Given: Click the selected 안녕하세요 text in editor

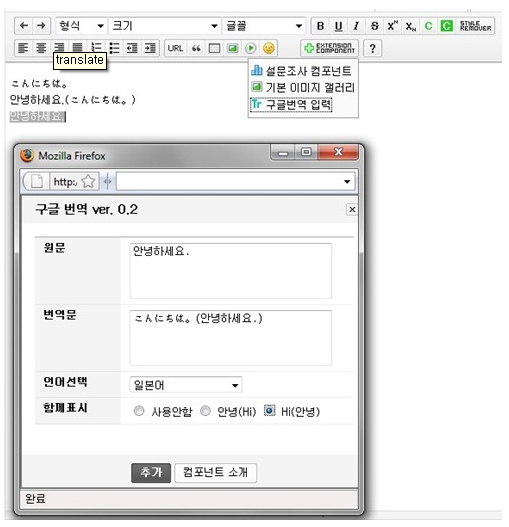Looking at the screenshot, I should (37, 117).
